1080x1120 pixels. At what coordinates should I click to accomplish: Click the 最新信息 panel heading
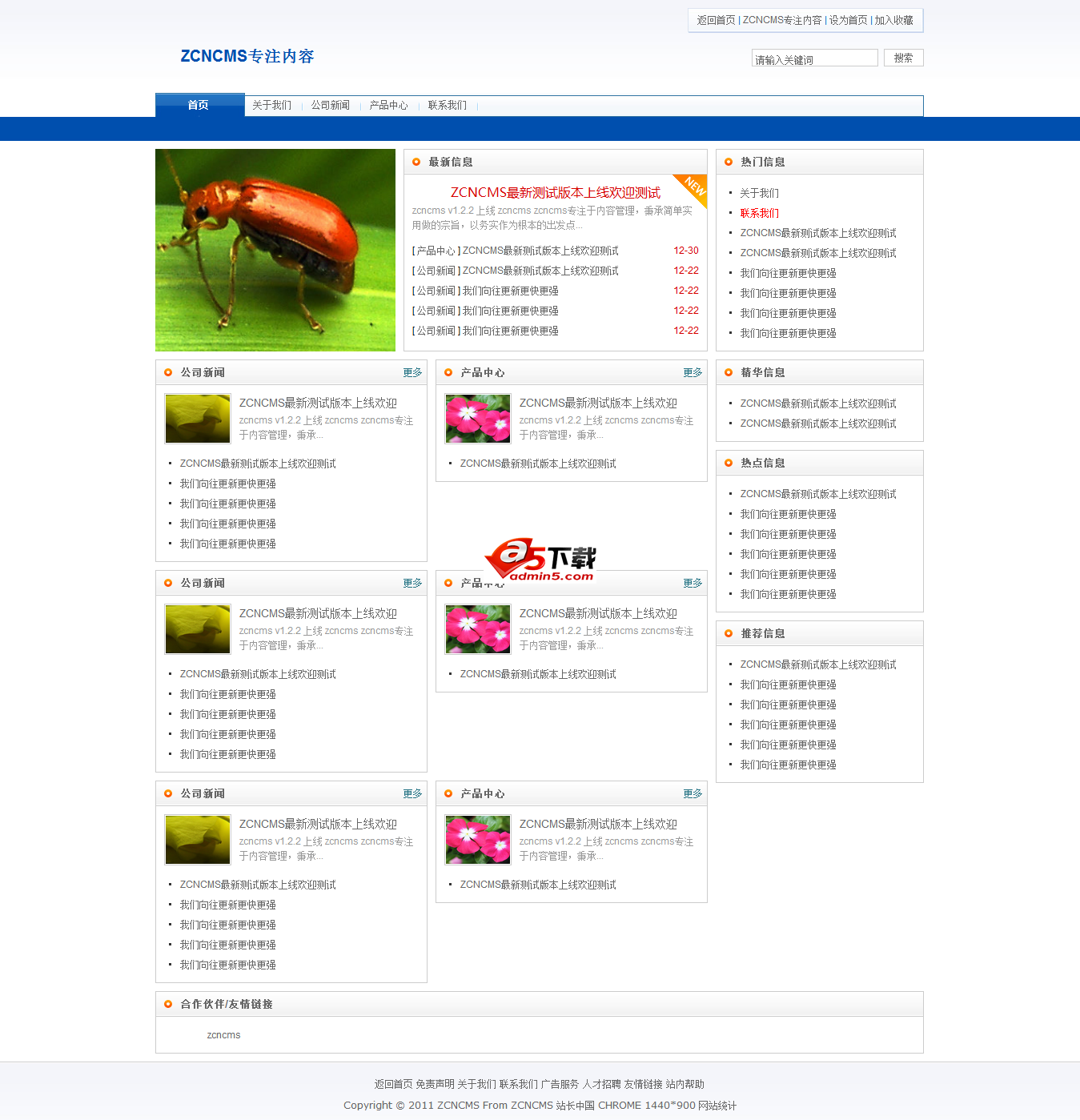coord(451,162)
